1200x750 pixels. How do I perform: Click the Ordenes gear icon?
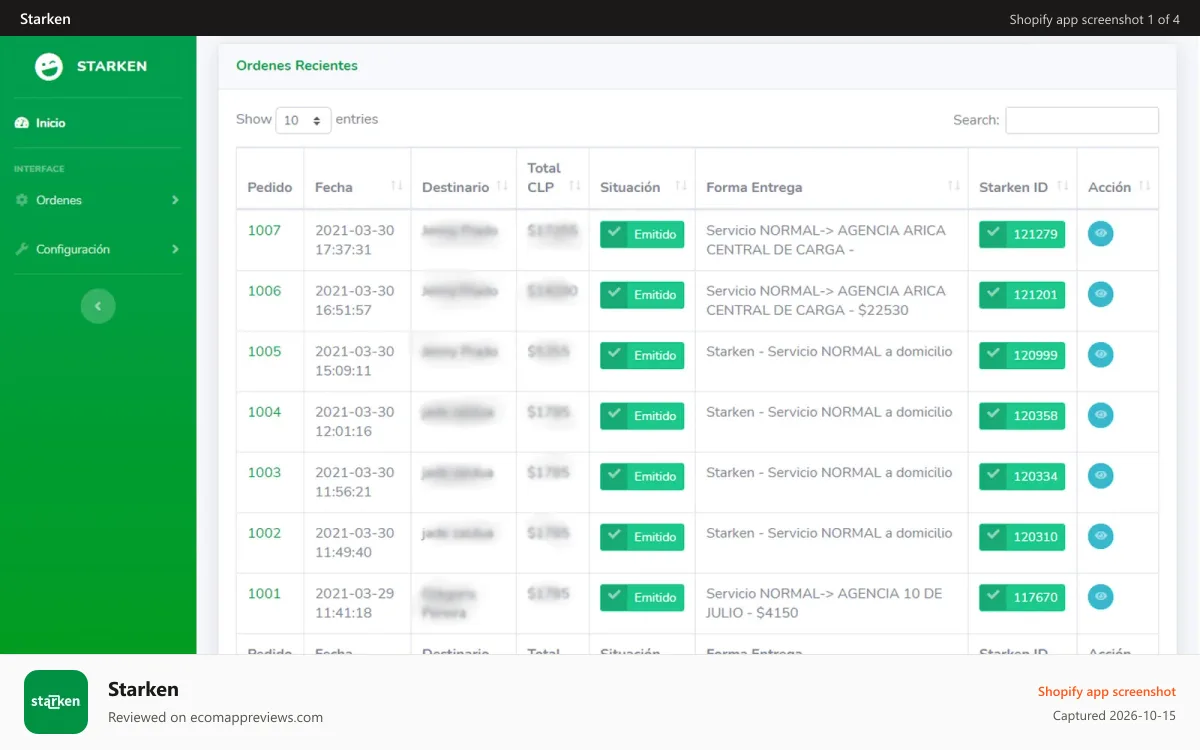pyautogui.click(x=22, y=200)
